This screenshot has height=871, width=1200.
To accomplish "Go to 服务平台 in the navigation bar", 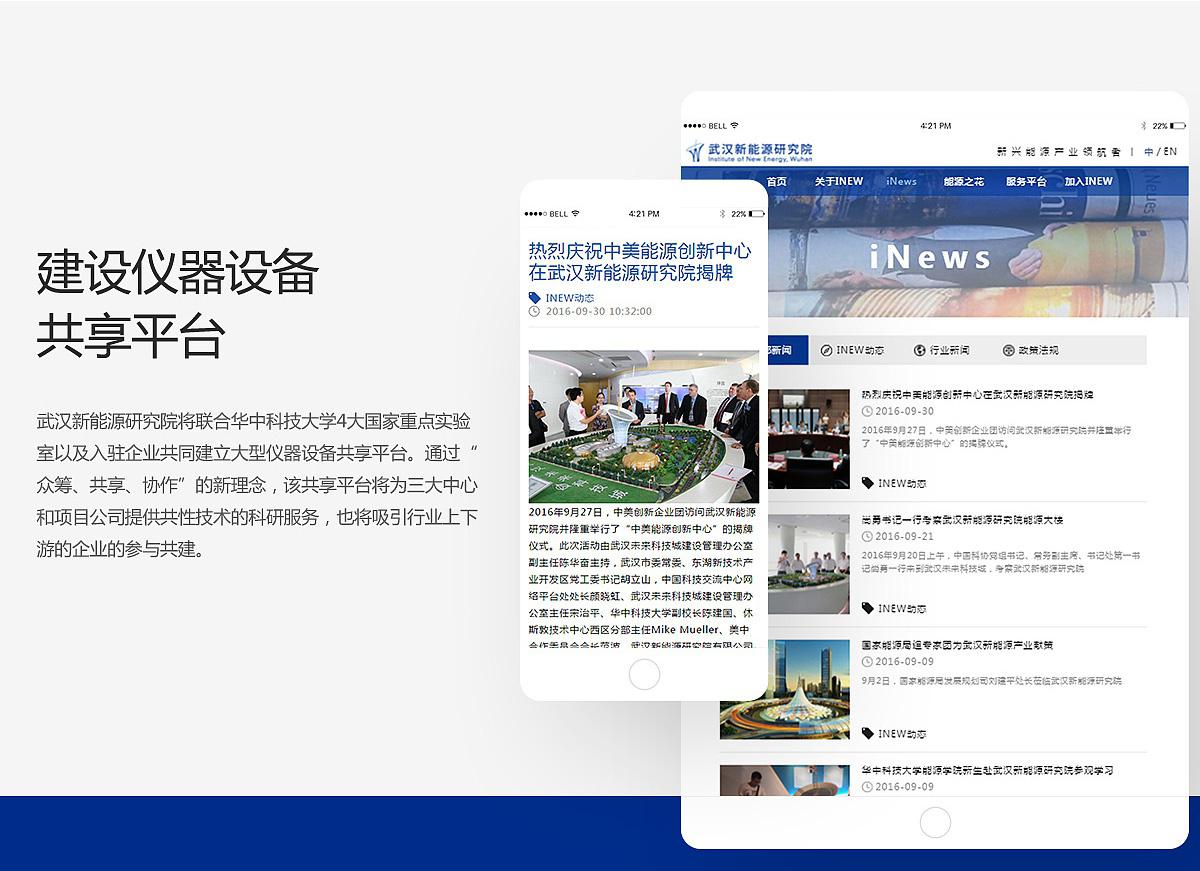I will pos(1025,181).
